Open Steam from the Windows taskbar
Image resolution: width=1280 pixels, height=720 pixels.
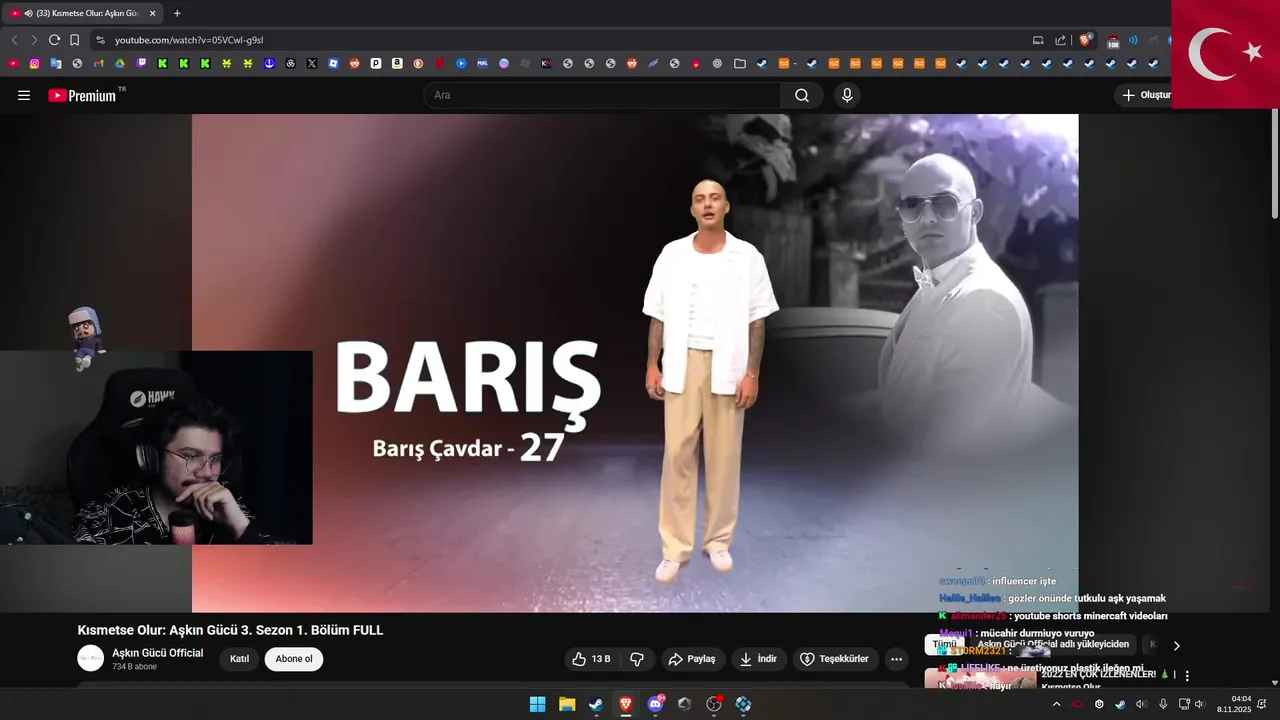[596, 704]
